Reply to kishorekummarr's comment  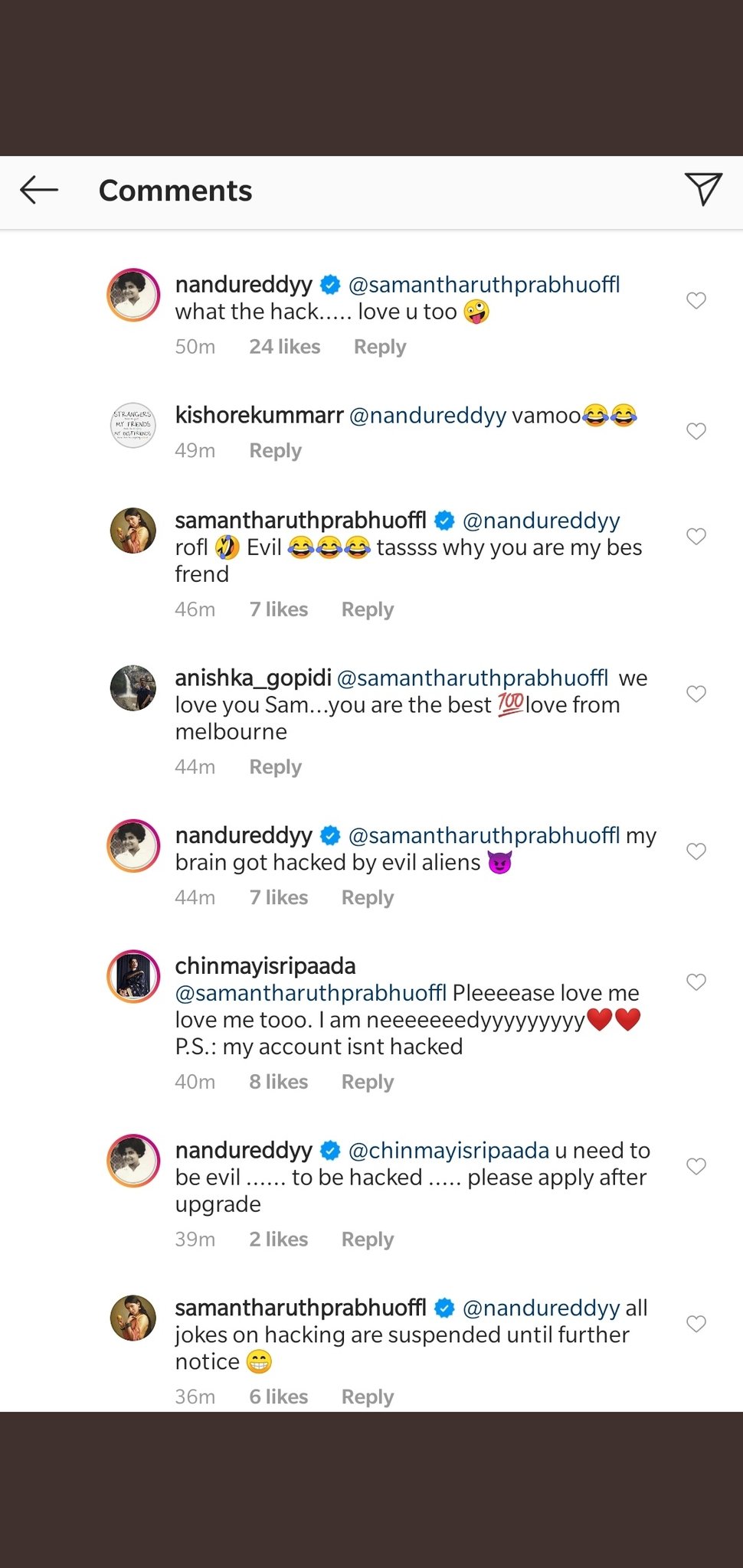(x=275, y=451)
